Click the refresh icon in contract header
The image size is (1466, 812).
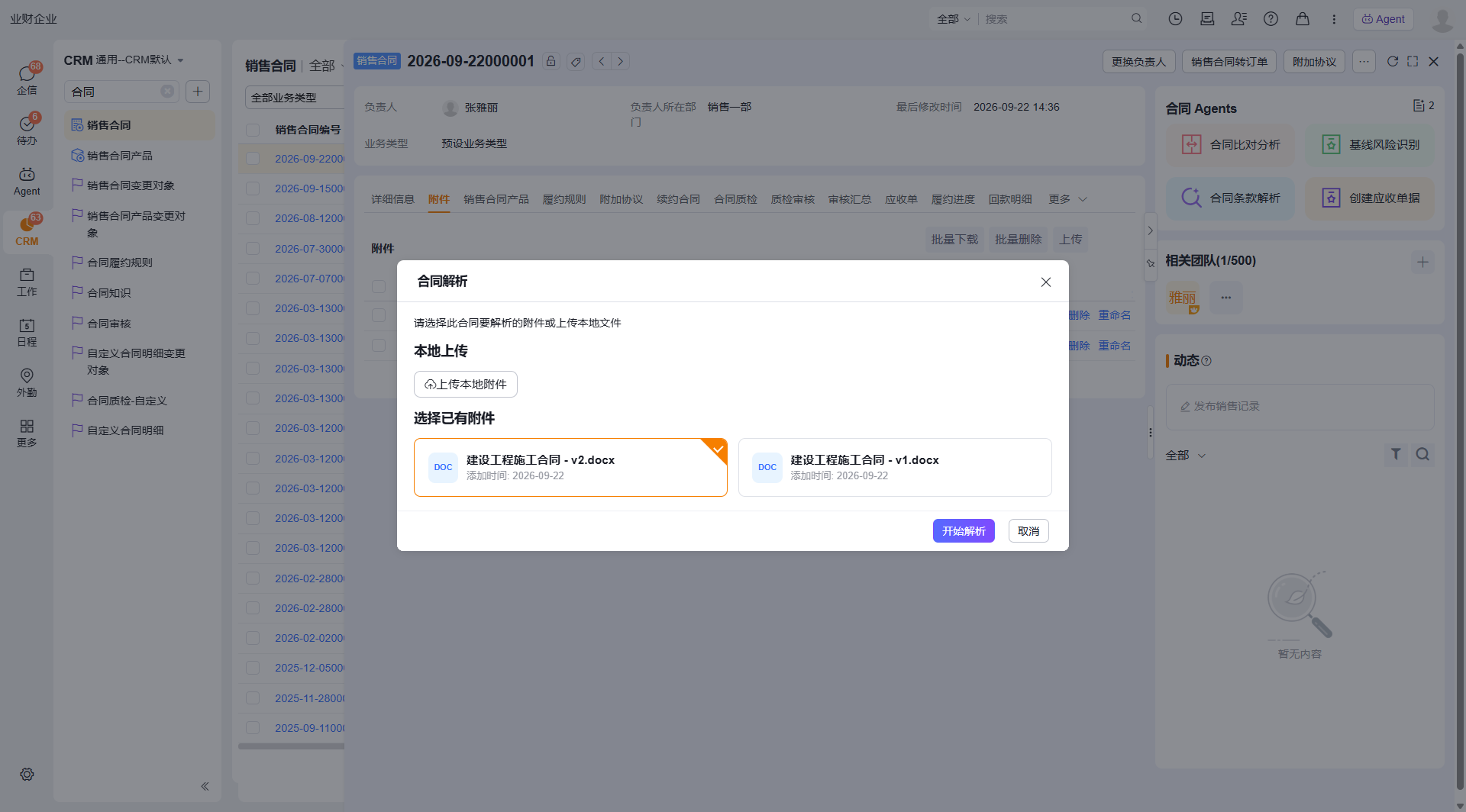pos(1393,61)
